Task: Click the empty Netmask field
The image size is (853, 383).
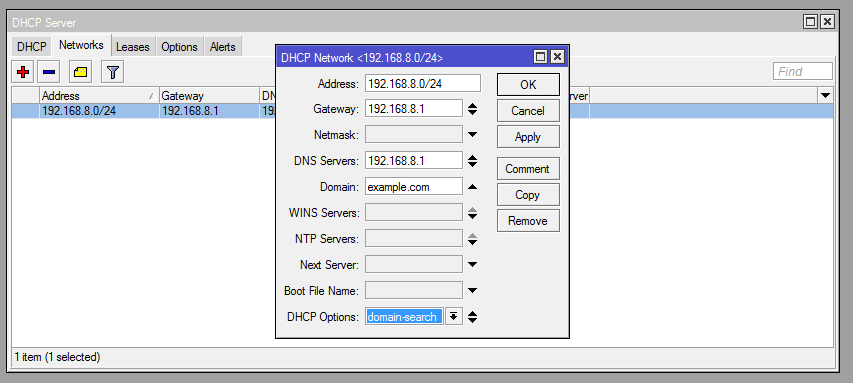Action: (x=414, y=135)
